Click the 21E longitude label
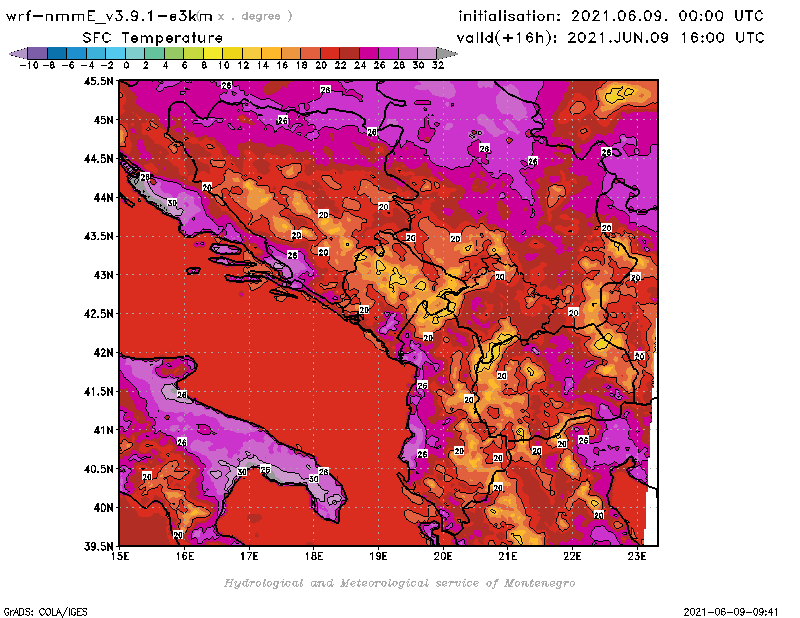The height and width of the screenshot is (618, 800). (508, 556)
